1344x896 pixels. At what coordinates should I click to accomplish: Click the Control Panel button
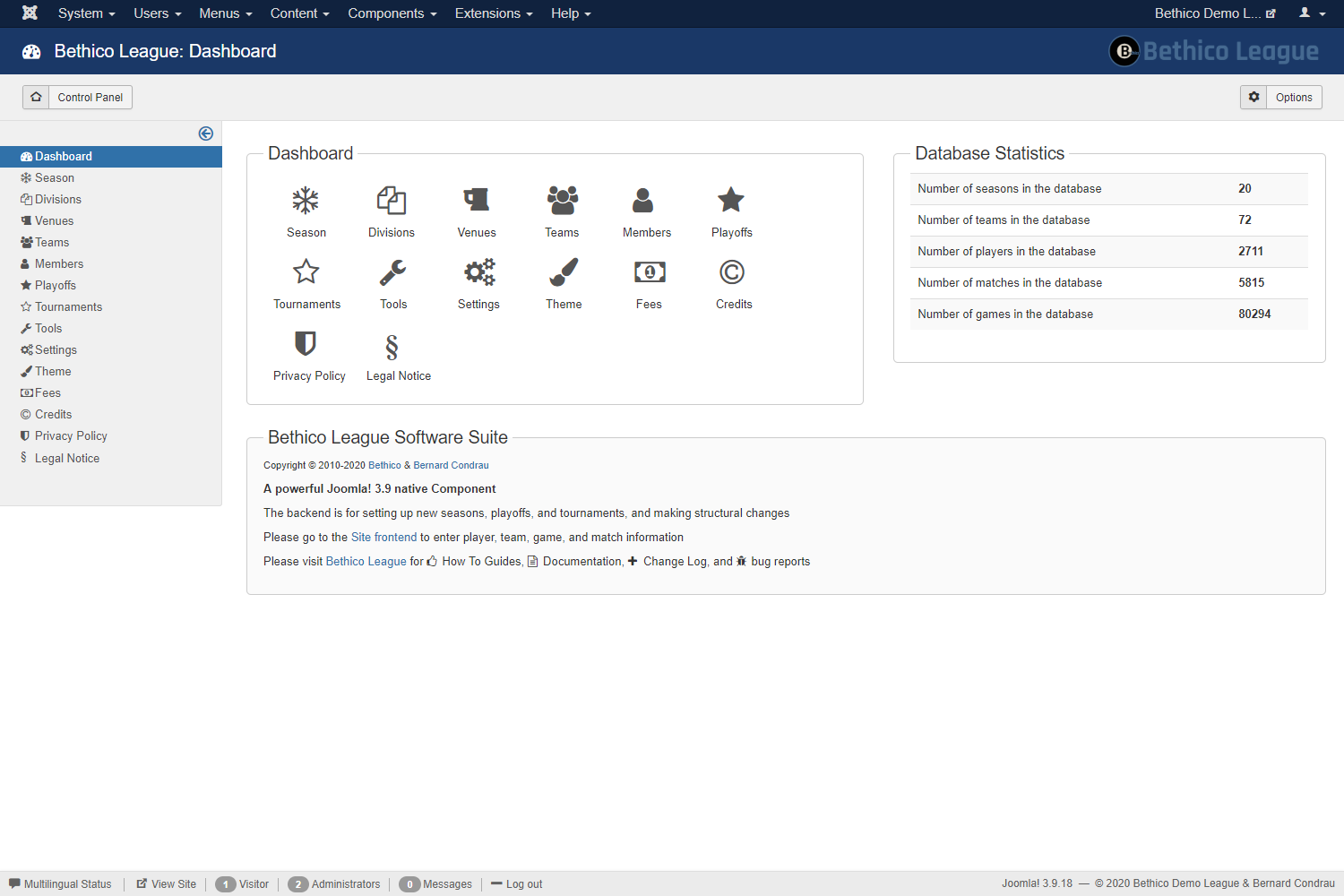(x=78, y=97)
